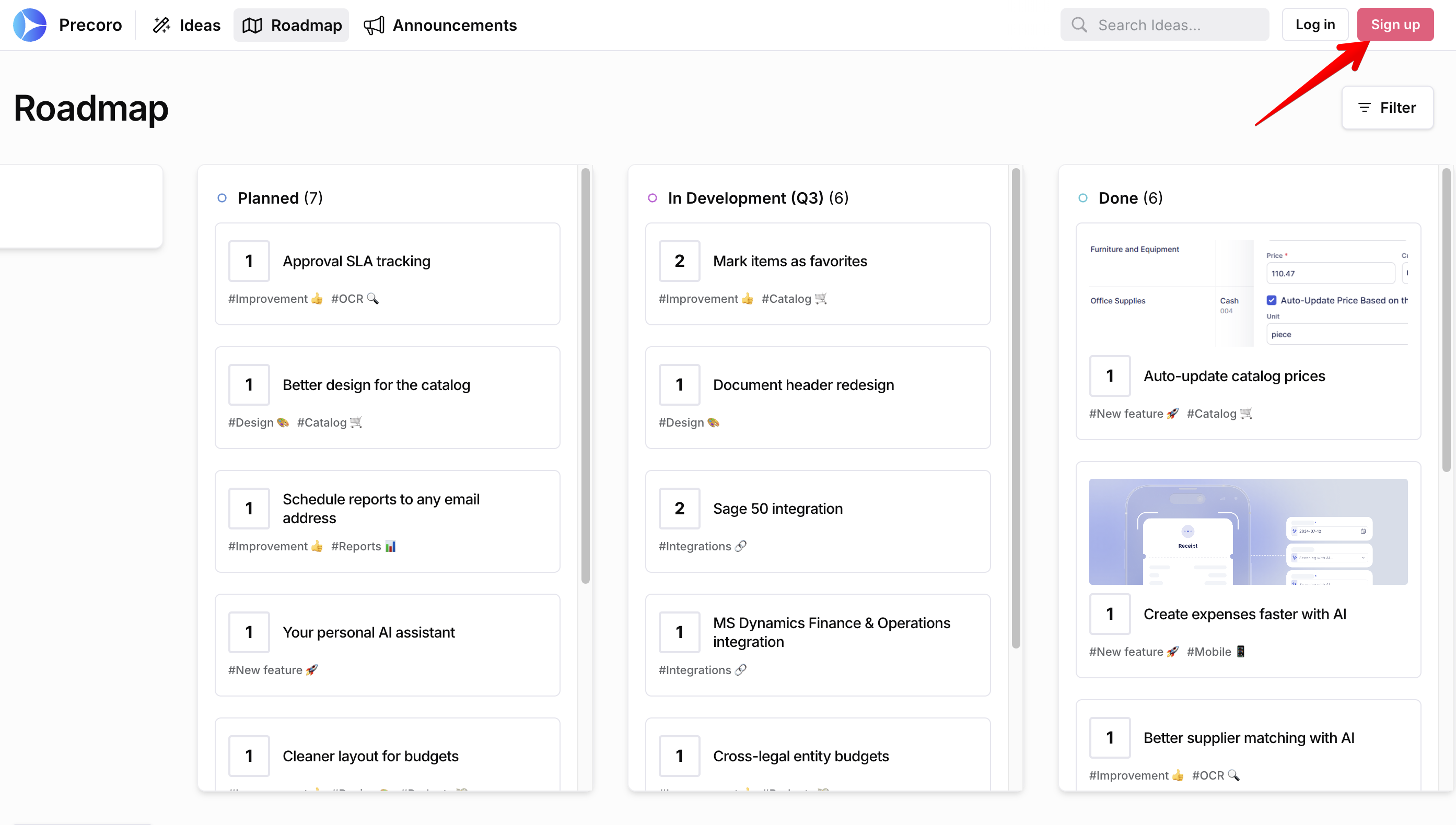This screenshot has height=825, width=1456.
Task: Click #Design tag on Document header redesign
Action: coord(689,423)
